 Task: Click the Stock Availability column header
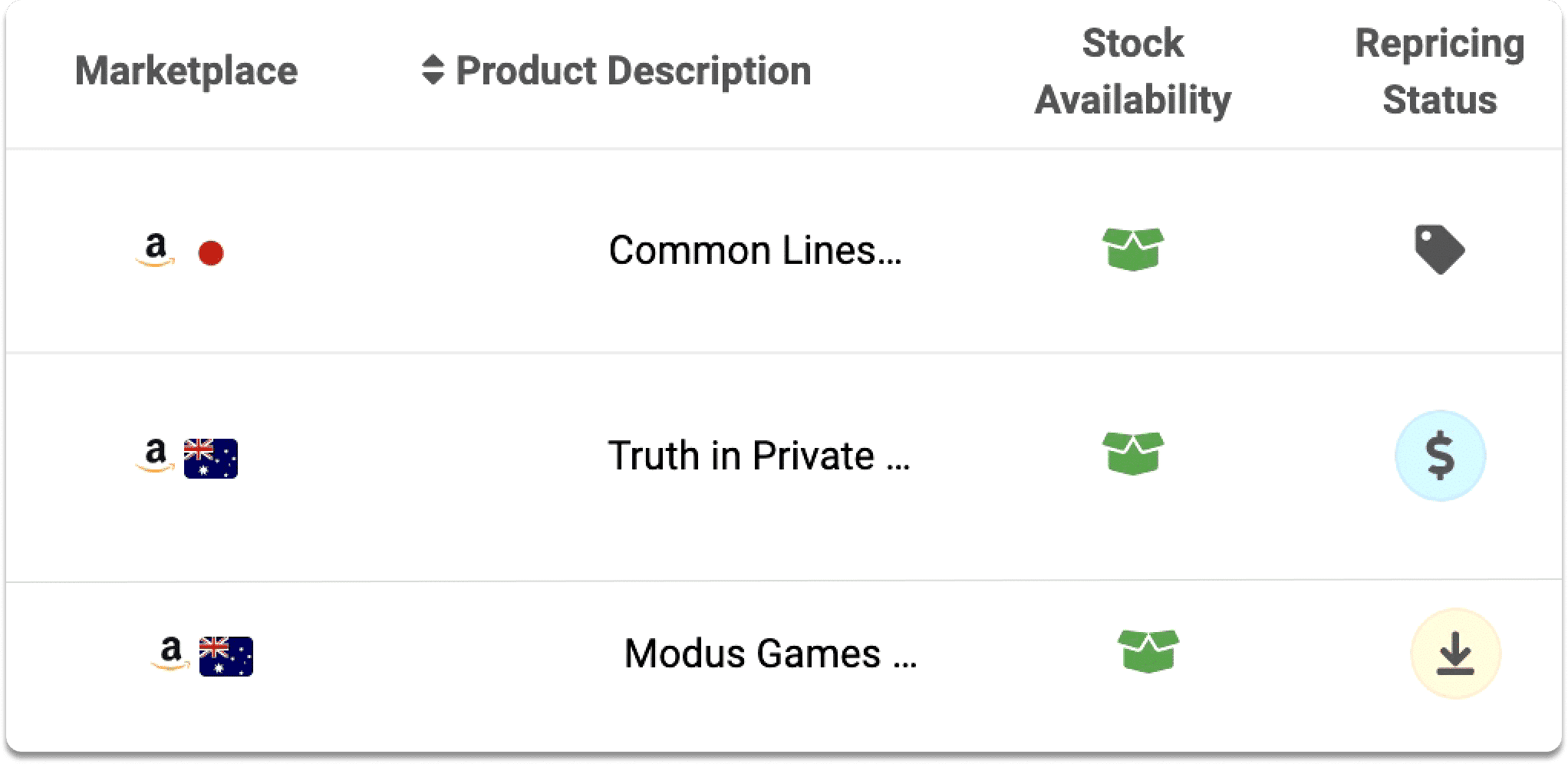[1133, 71]
